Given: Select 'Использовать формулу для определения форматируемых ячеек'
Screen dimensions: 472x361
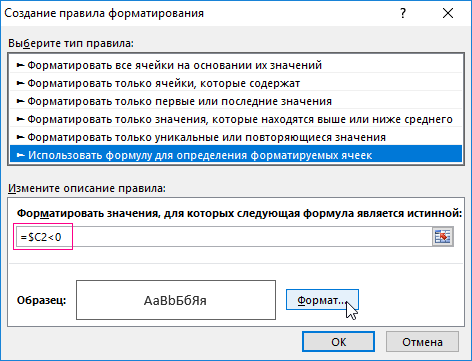Looking at the screenshot, I should point(236,155).
